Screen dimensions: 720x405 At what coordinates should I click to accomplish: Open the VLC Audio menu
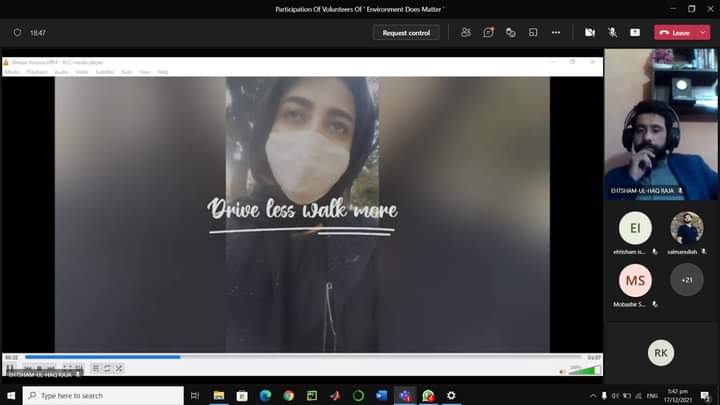tap(61, 72)
